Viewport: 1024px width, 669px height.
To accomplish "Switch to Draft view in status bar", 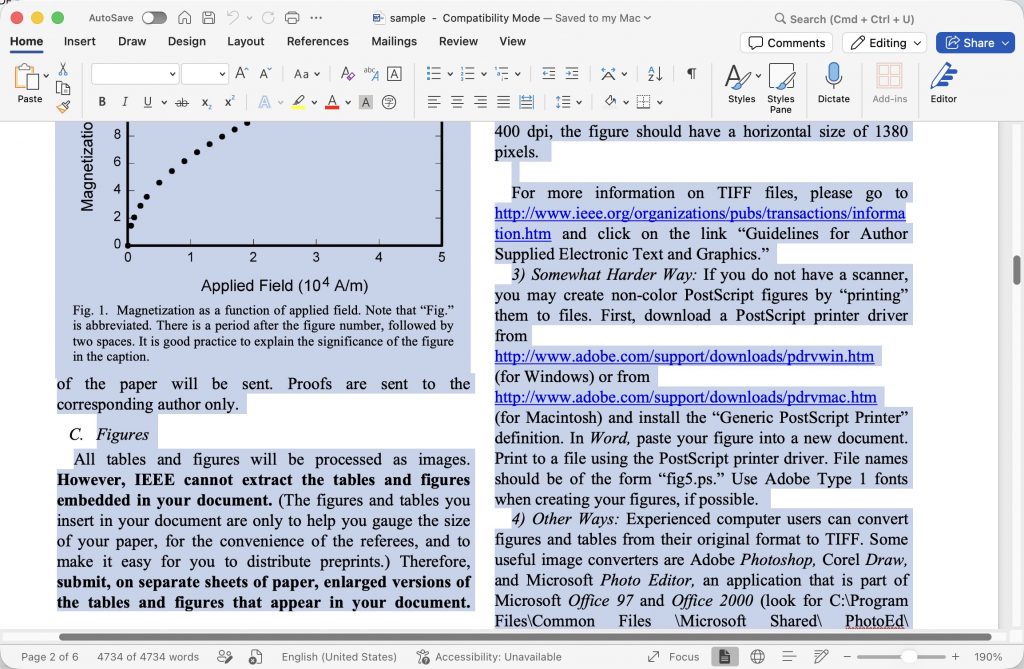I will (821, 657).
